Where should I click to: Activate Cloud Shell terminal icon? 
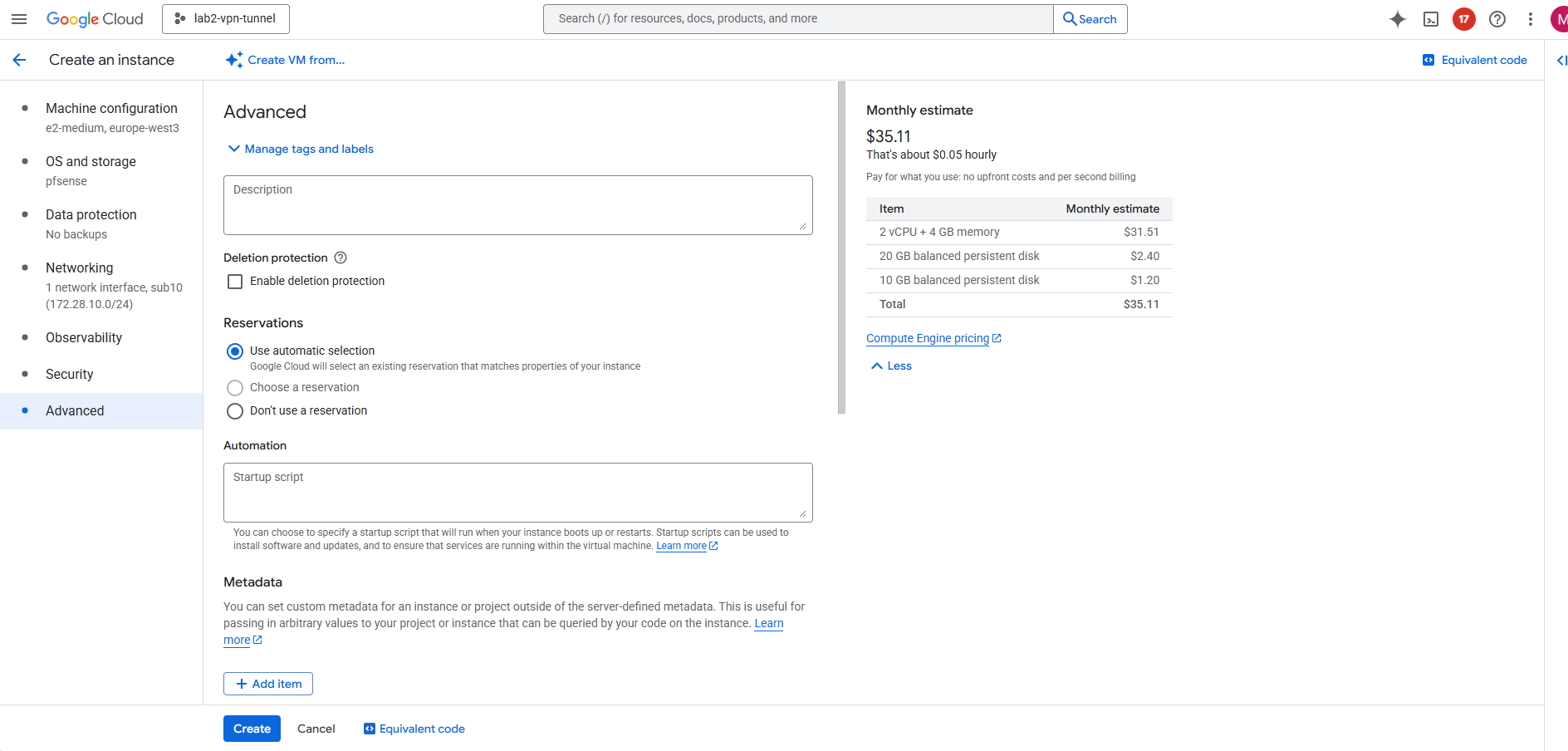[x=1431, y=19]
